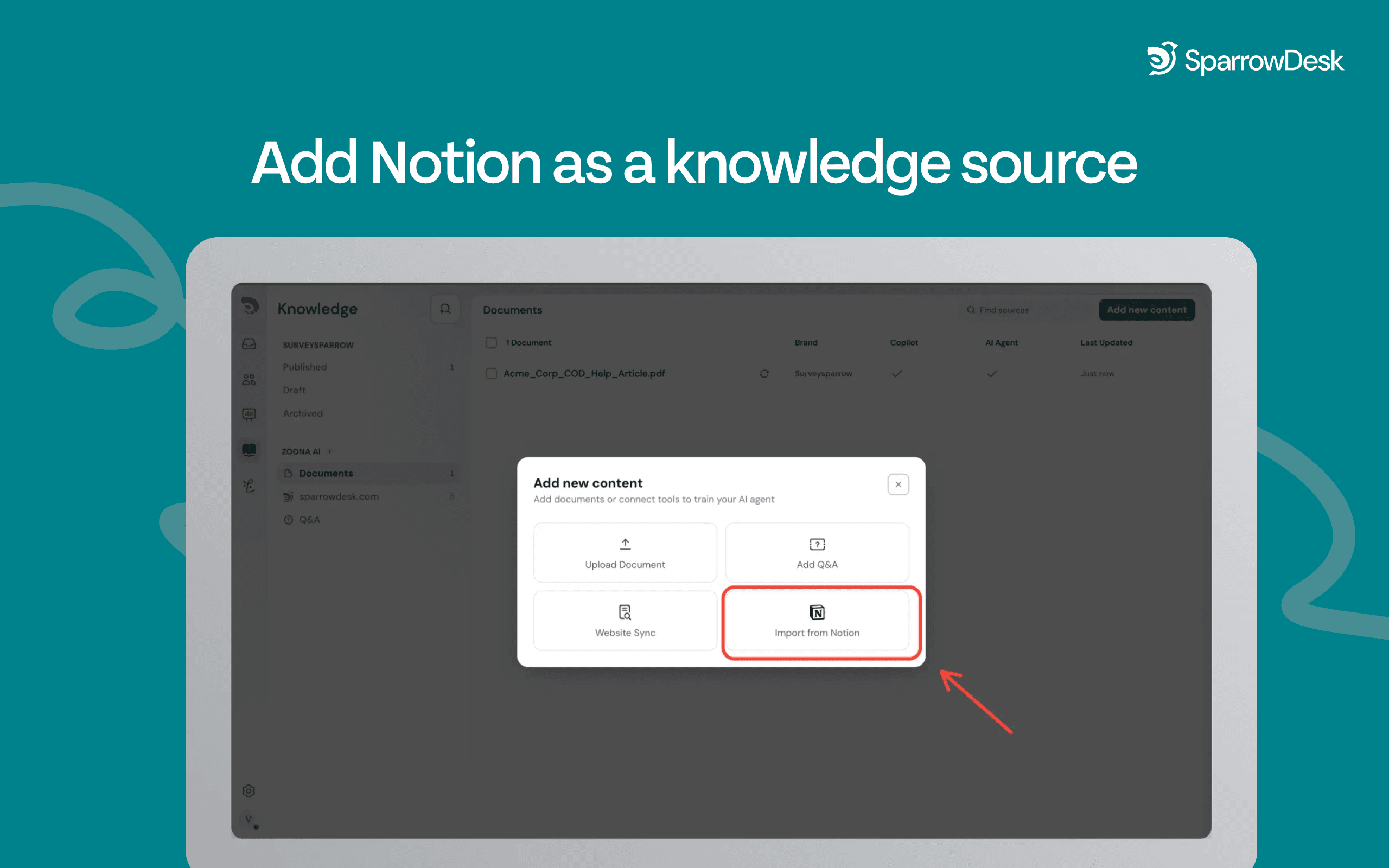The image size is (1389, 868).
Task: Click the search button beside Knowledge heading
Action: pyautogui.click(x=445, y=309)
